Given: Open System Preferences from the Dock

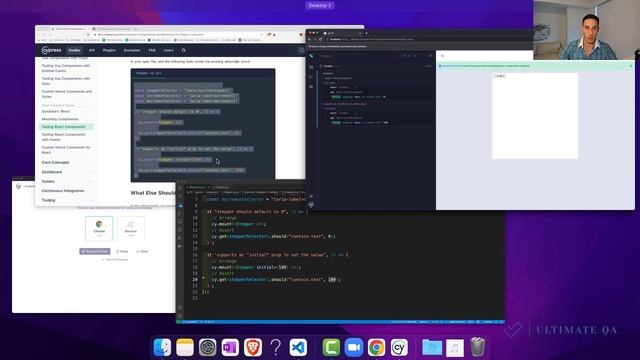Looking at the screenshot, I should [x=207, y=347].
